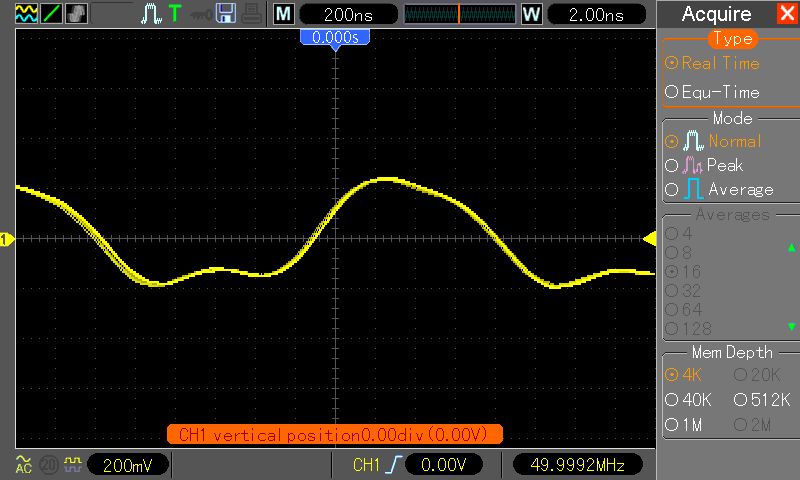
Task: Select Normal acquisition mode
Action: pos(713,140)
